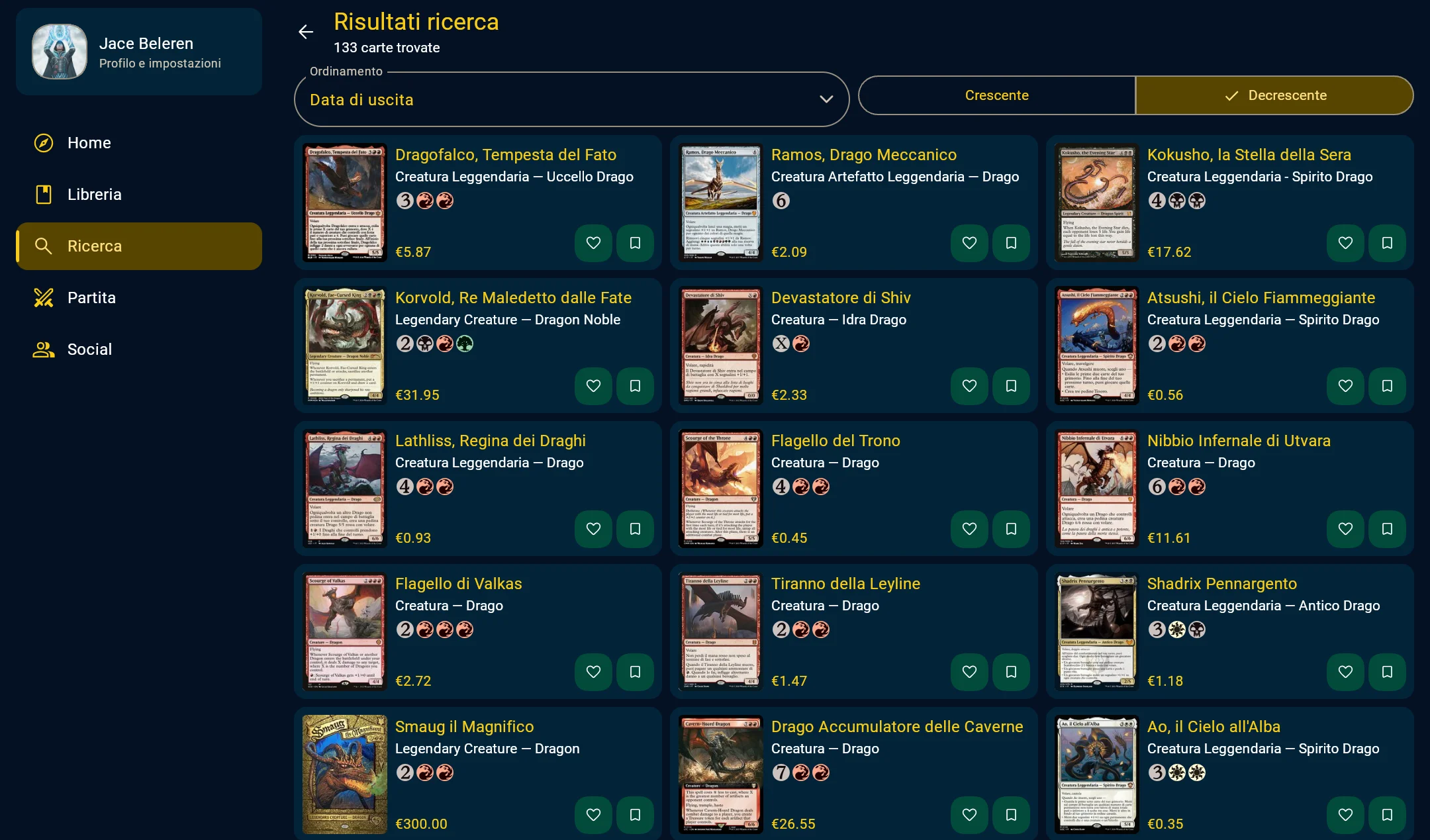This screenshot has width=1430, height=840.
Task: Click Jace Beleren avatar picture
Action: [x=60, y=52]
